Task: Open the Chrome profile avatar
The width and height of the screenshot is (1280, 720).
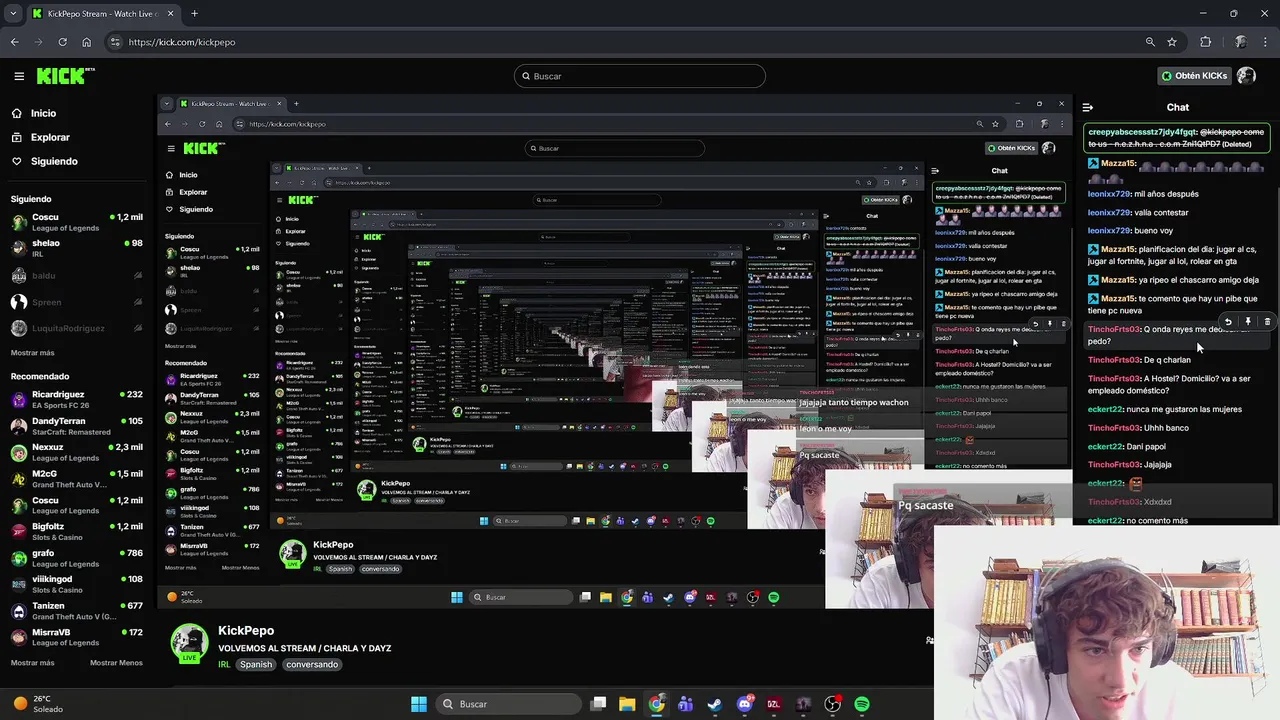Action: coord(1240,42)
